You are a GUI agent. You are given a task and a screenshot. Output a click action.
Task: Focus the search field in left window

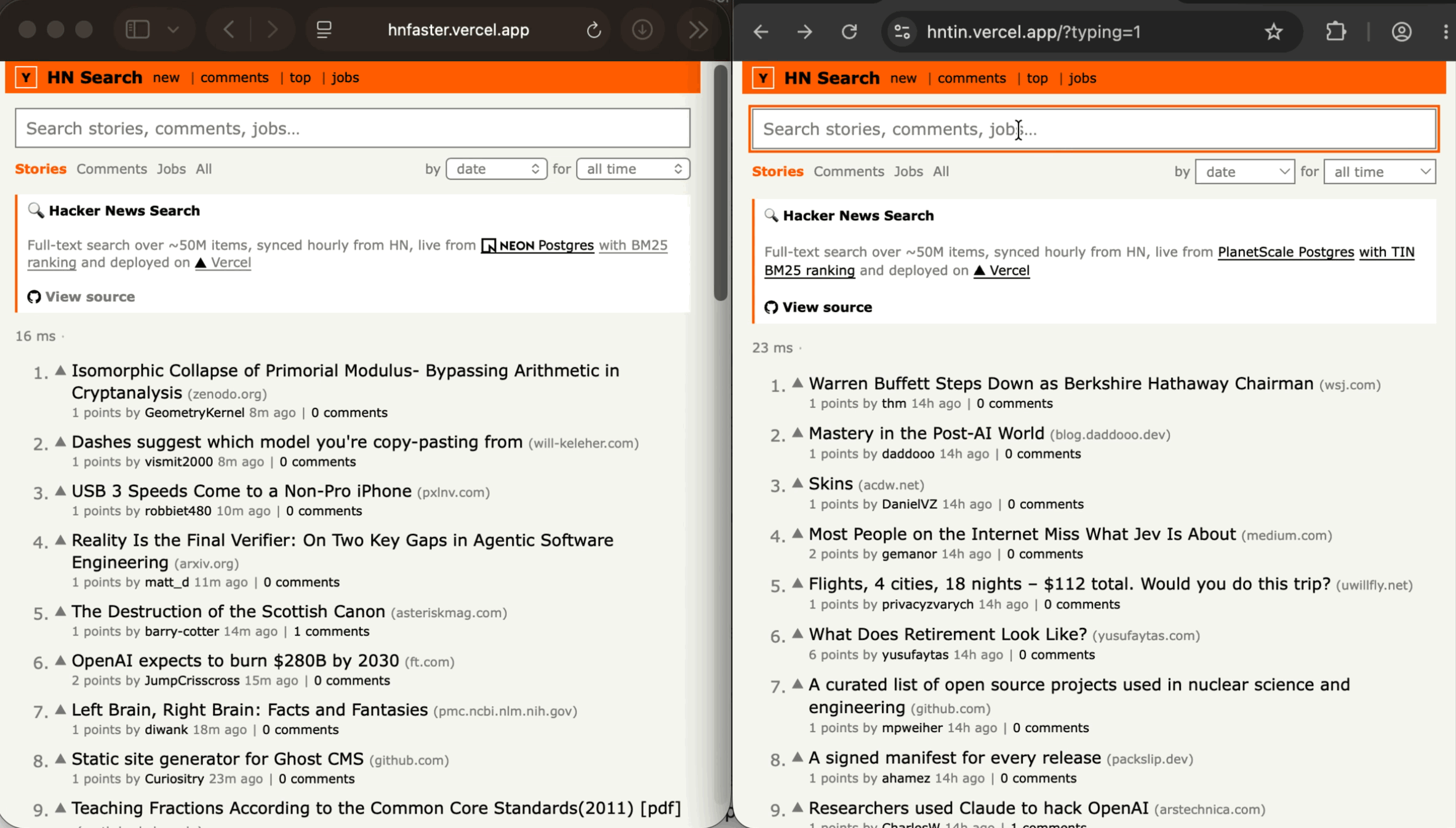click(353, 128)
